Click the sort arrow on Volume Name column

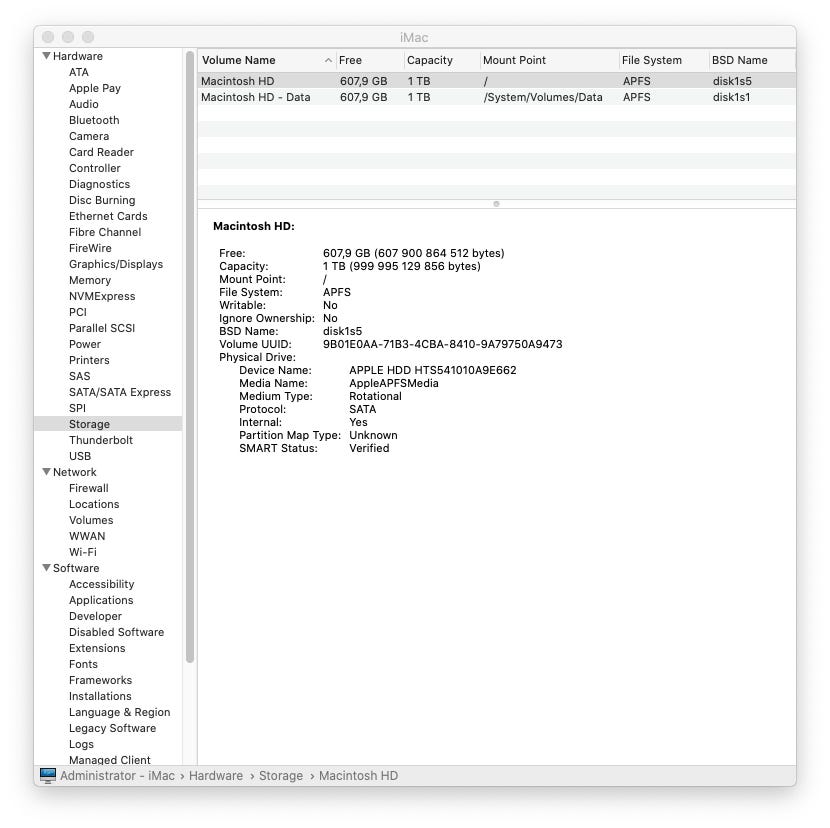(x=328, y=60)
